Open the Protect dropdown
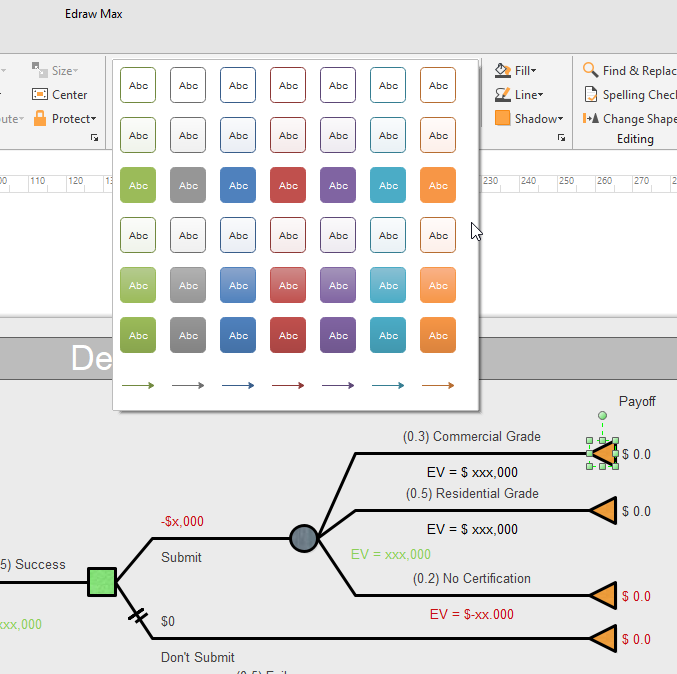677x674 pixels. tap(65, 118)
